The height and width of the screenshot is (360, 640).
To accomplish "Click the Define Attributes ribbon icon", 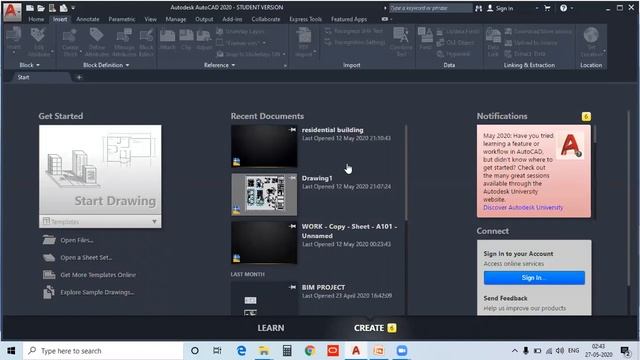I will [x=97, y=41].
